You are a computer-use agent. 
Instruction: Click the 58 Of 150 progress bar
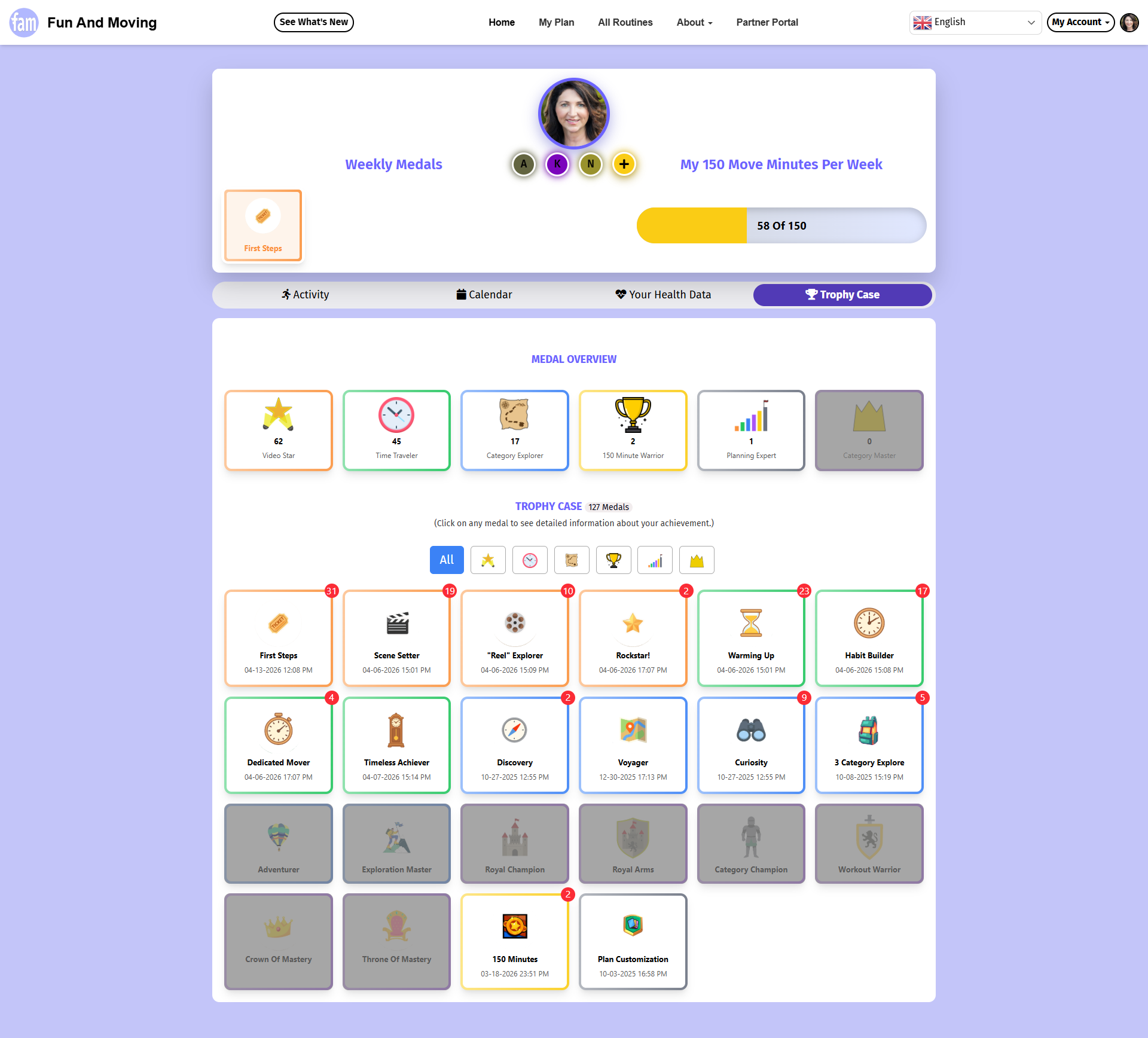[x=781, y=226]
